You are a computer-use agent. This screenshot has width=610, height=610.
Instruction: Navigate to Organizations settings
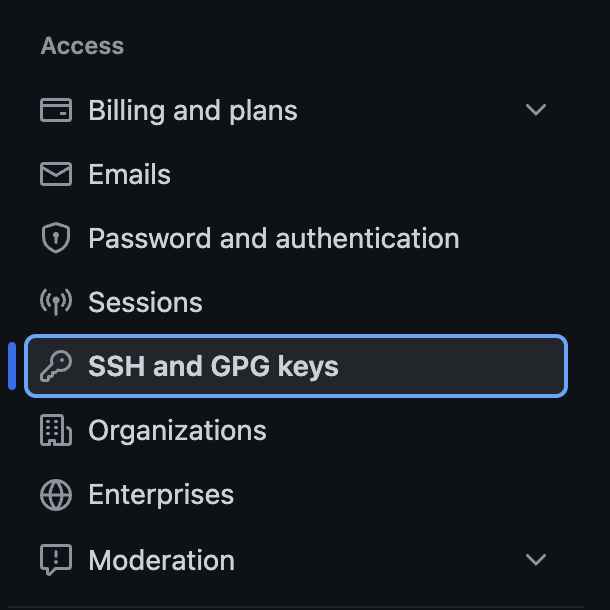178,430
